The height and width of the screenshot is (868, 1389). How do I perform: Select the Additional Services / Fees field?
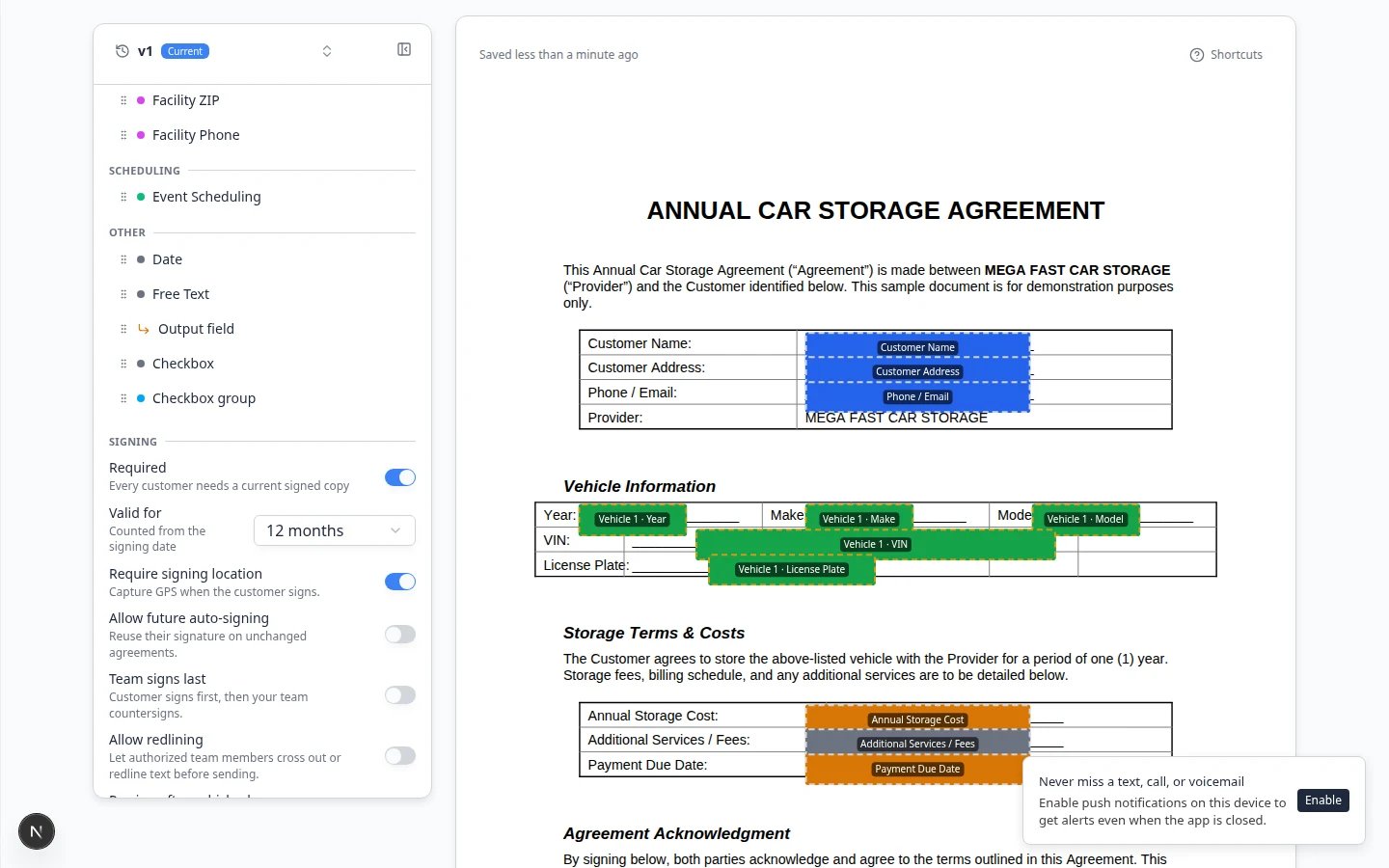917,743
